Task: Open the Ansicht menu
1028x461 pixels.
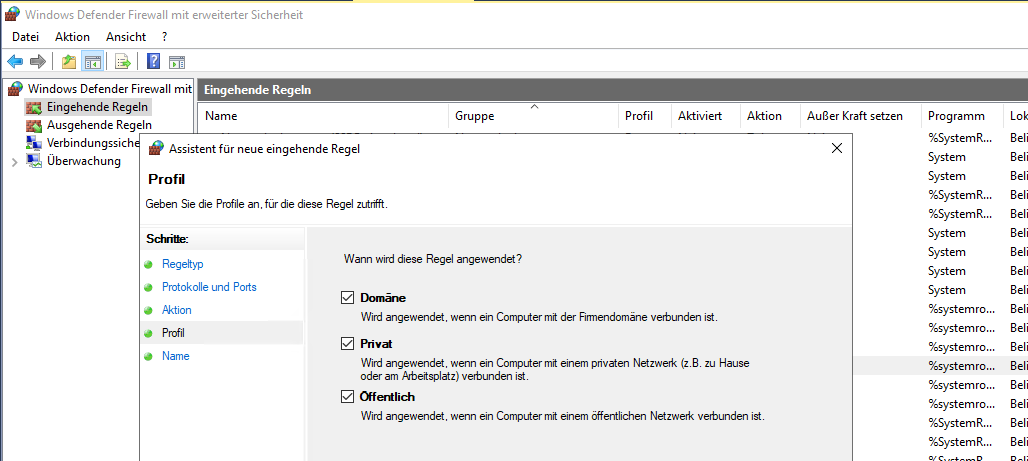Action: (126, 37)
